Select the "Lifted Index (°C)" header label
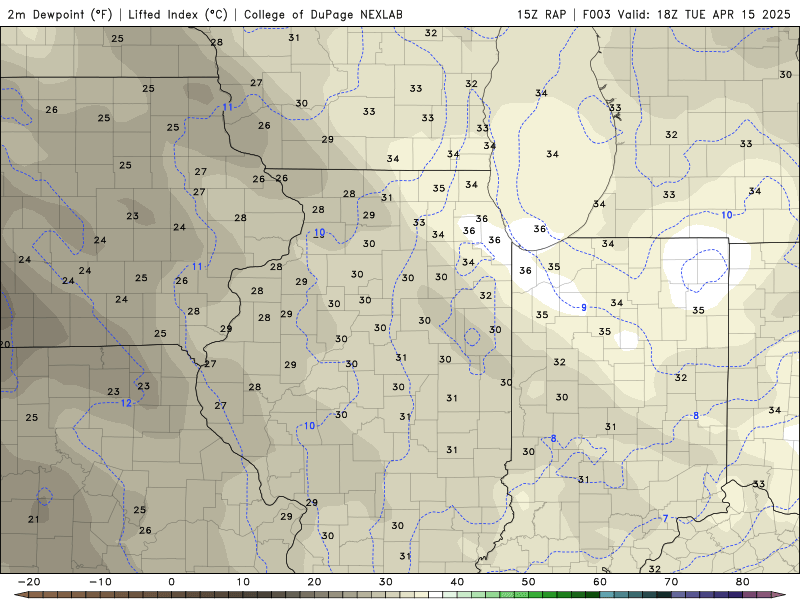 [x=178, y=14]
